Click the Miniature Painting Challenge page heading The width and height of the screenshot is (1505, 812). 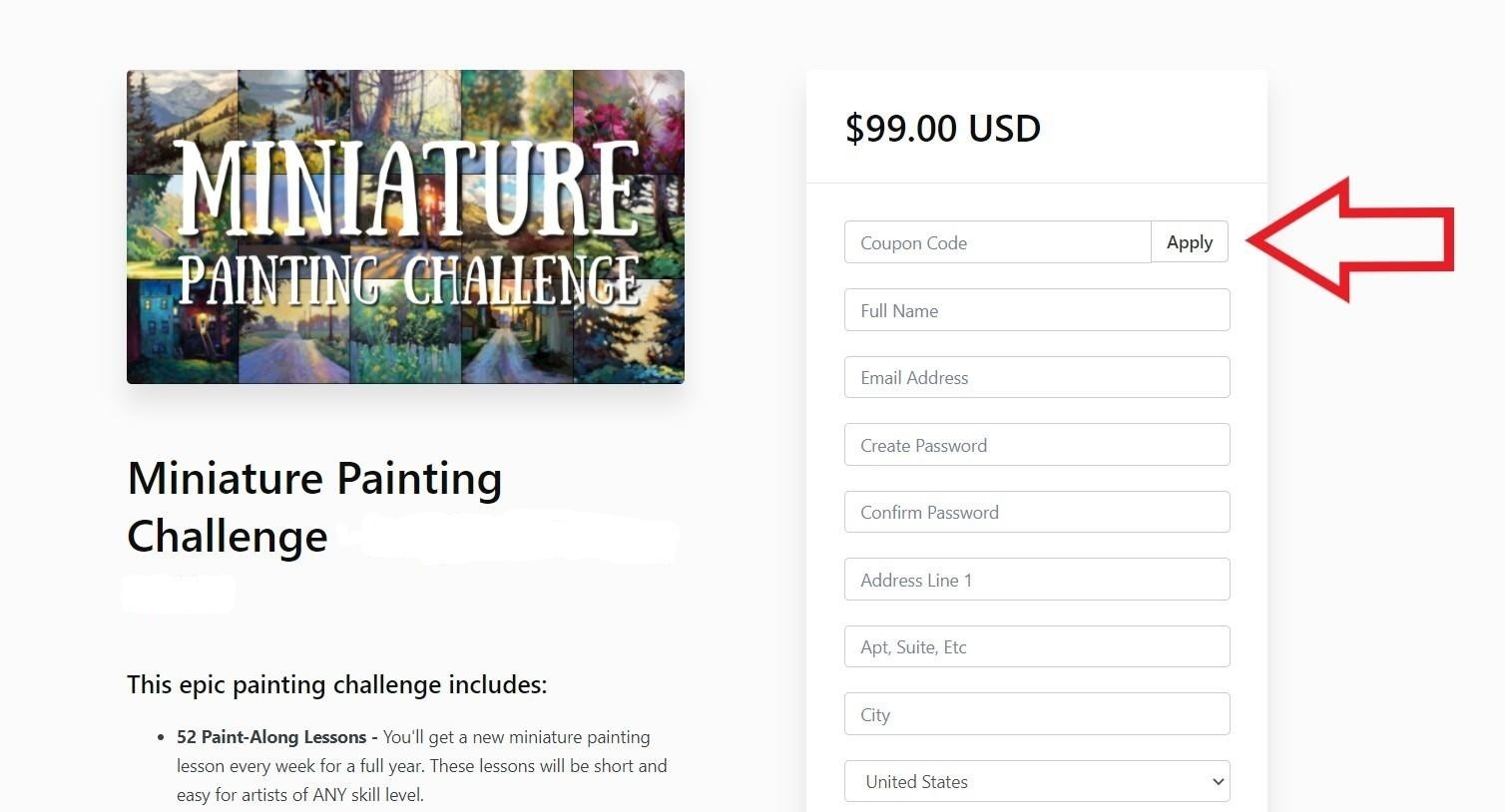[314, 507]
